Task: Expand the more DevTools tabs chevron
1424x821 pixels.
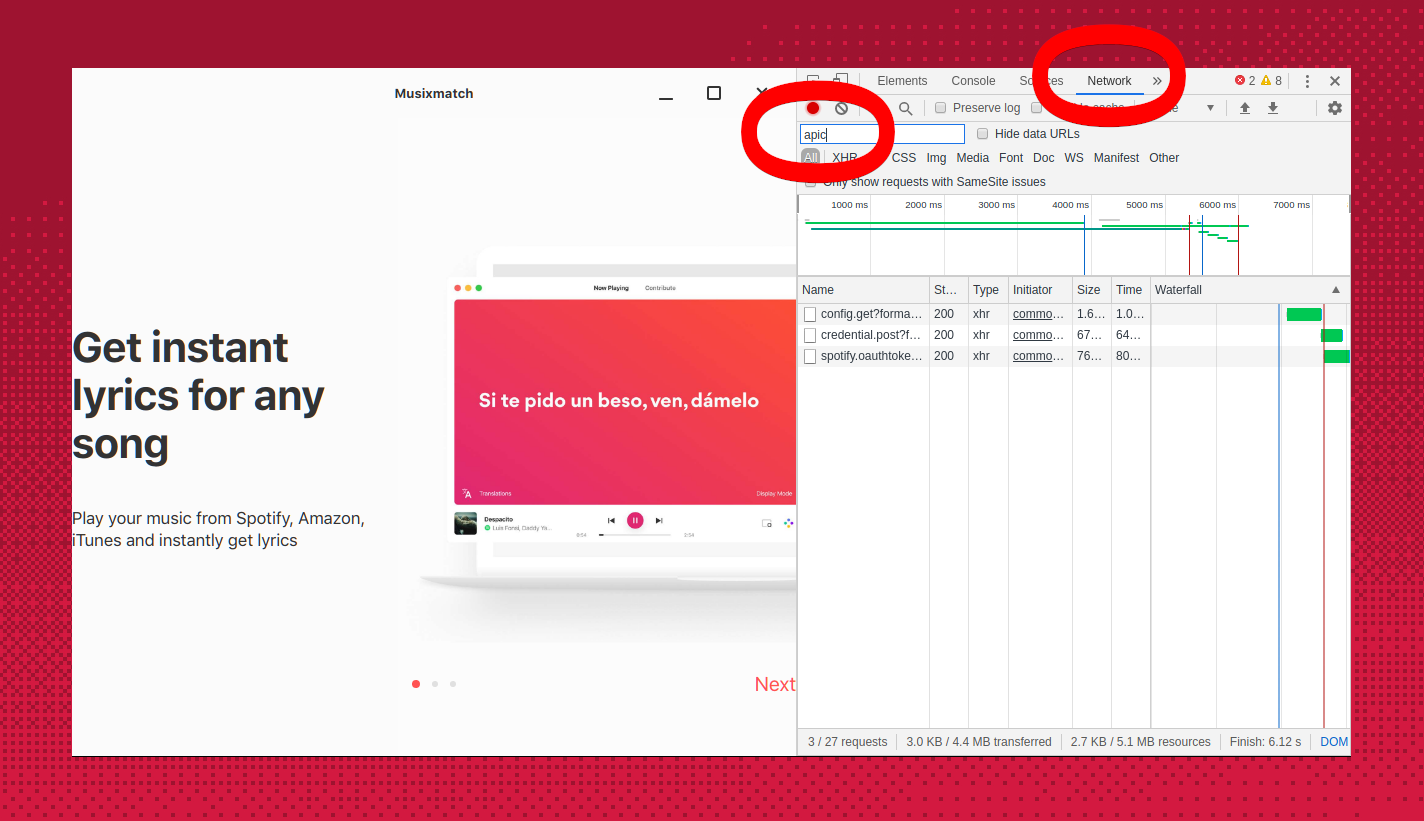Action: tap(1157, 81)
